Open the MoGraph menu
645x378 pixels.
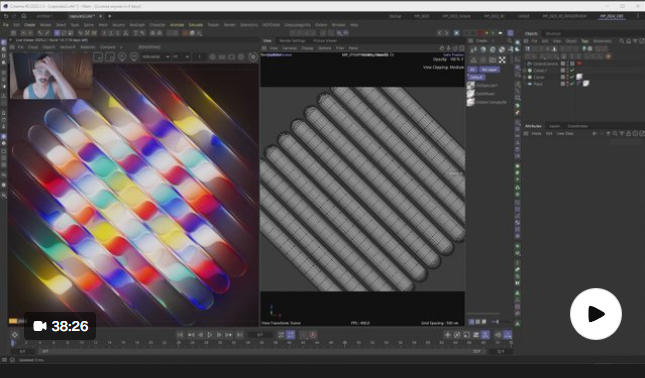pos(137,25)
